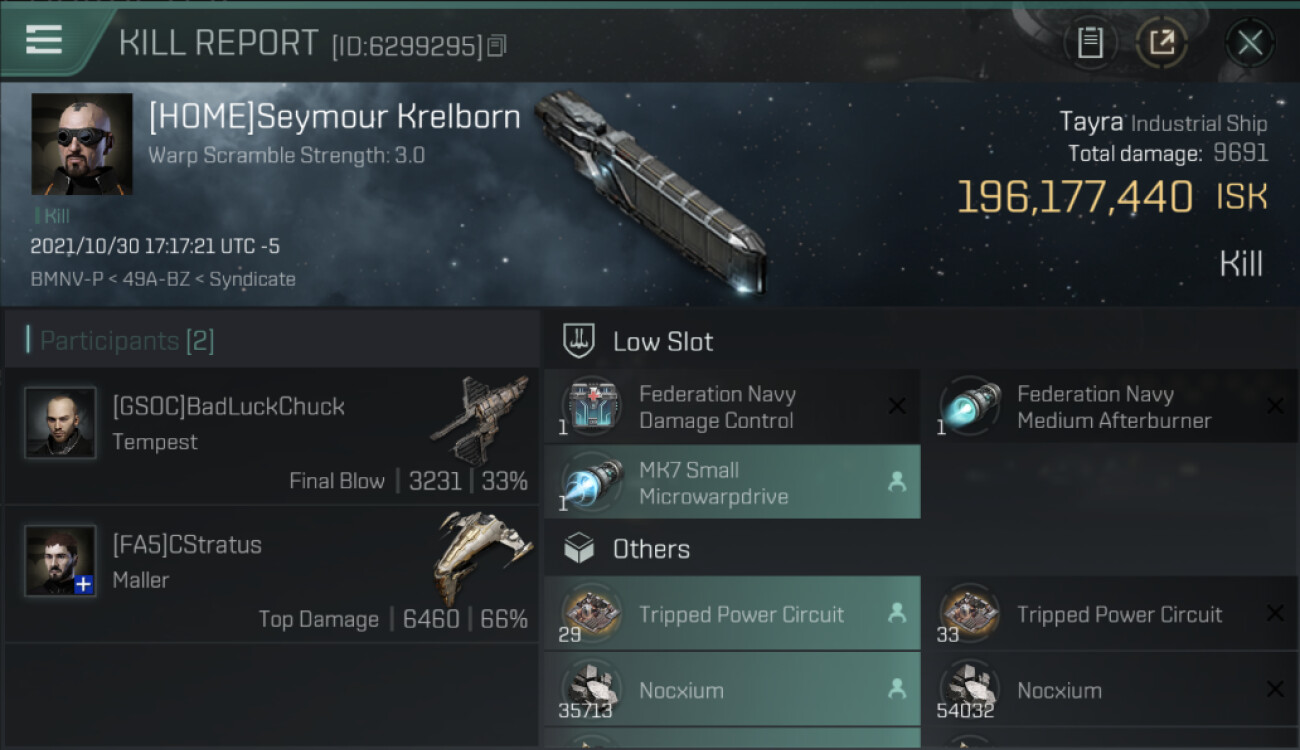The width and height of the screenshot is (1300, 750).
Task: Select Federation Navy Damage Control item
Action: pyautogui.click(x=732, y=407)
